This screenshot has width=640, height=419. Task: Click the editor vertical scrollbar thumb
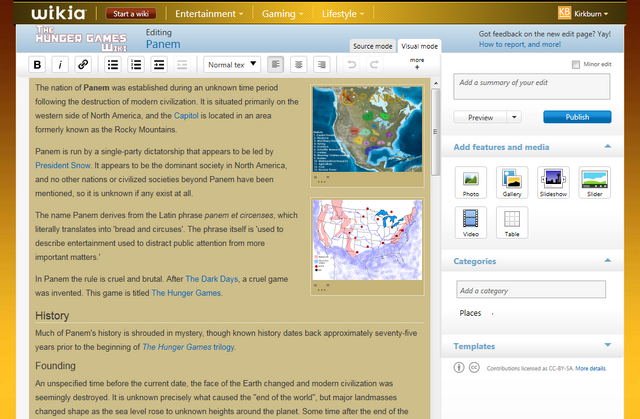tap(435, 131)
